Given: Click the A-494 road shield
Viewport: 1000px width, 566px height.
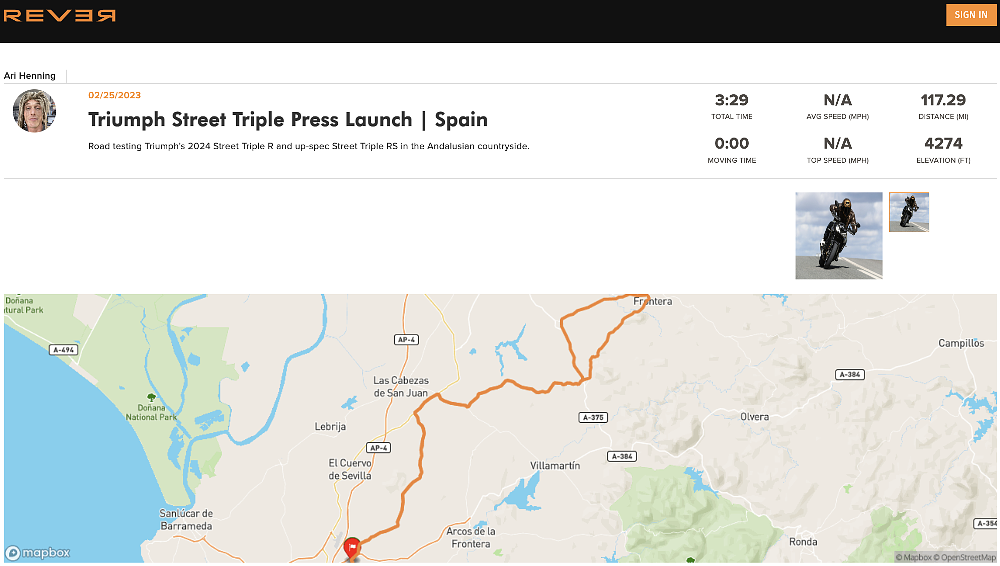Looking at the screenshot, I should coord(63,349).
